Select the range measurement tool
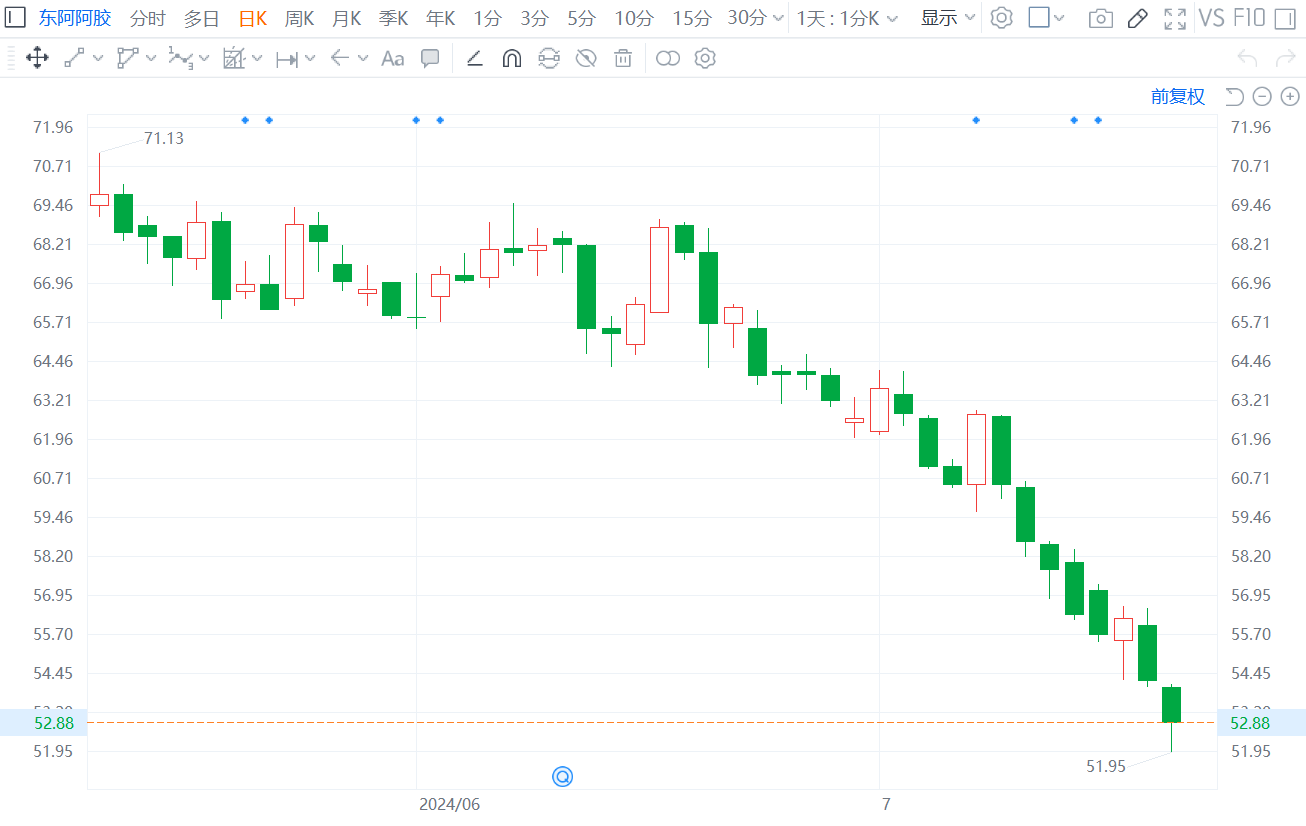 (287, 59)
